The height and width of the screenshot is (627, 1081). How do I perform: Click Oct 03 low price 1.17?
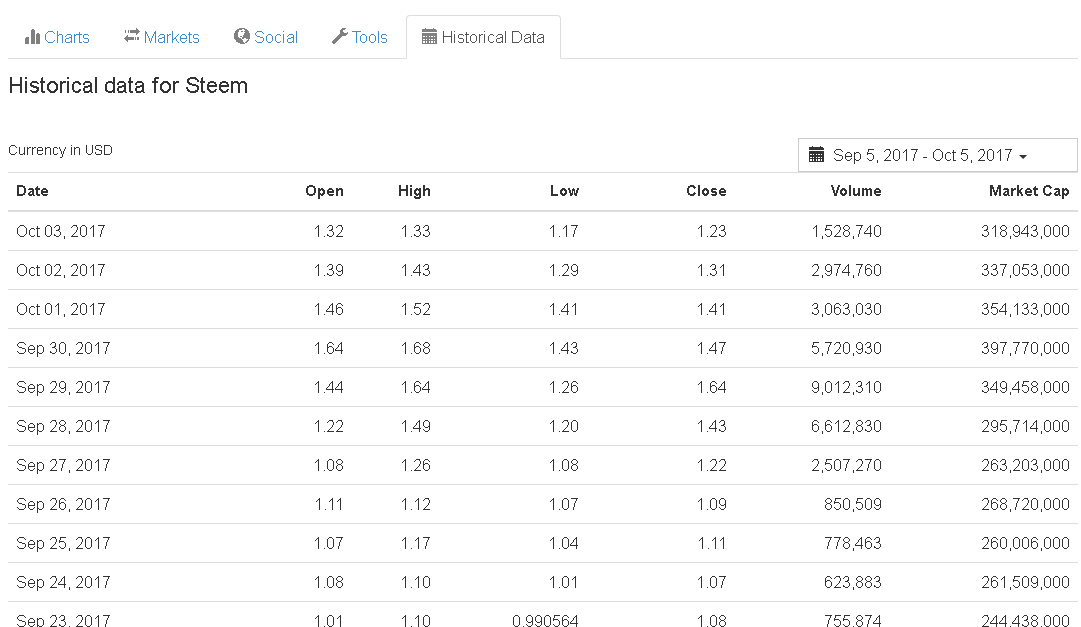[x=563, y=231]
